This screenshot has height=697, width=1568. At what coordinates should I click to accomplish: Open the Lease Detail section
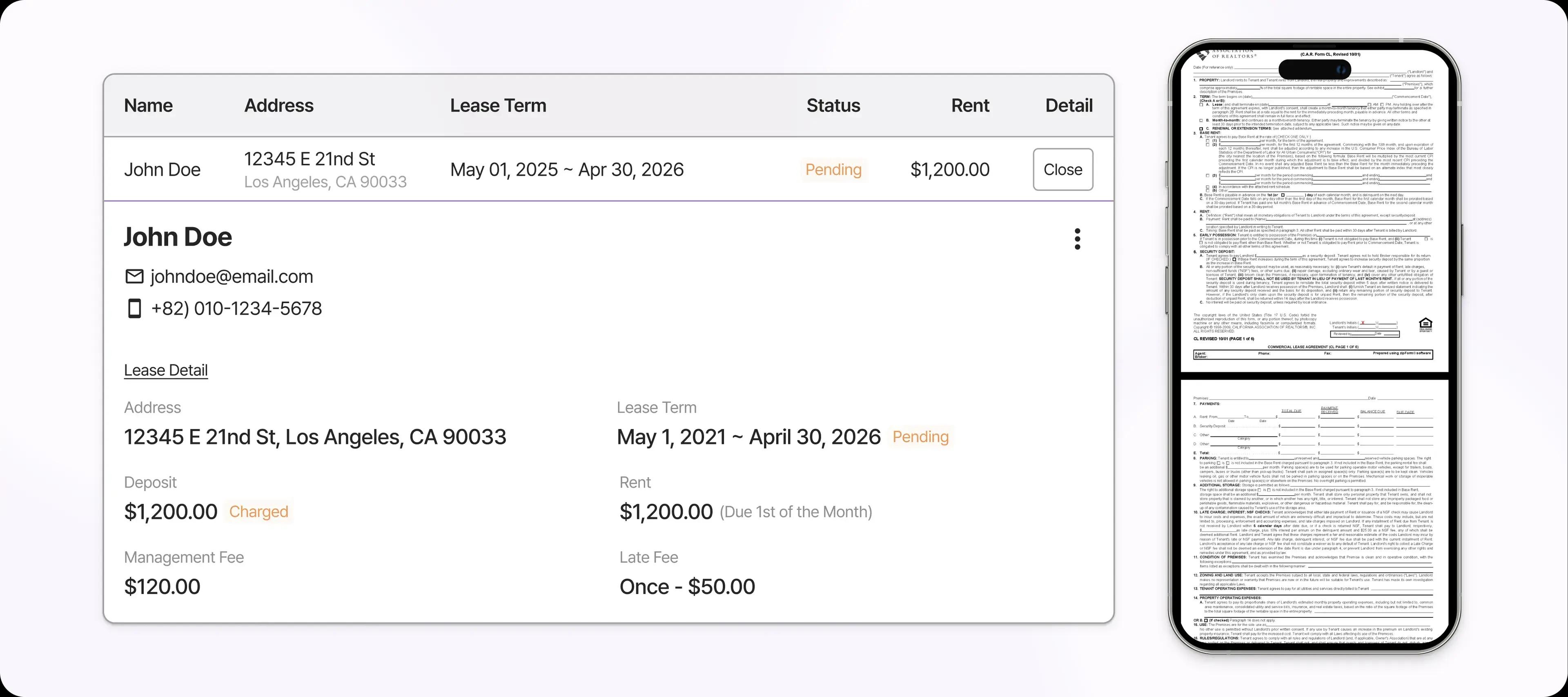165,370
